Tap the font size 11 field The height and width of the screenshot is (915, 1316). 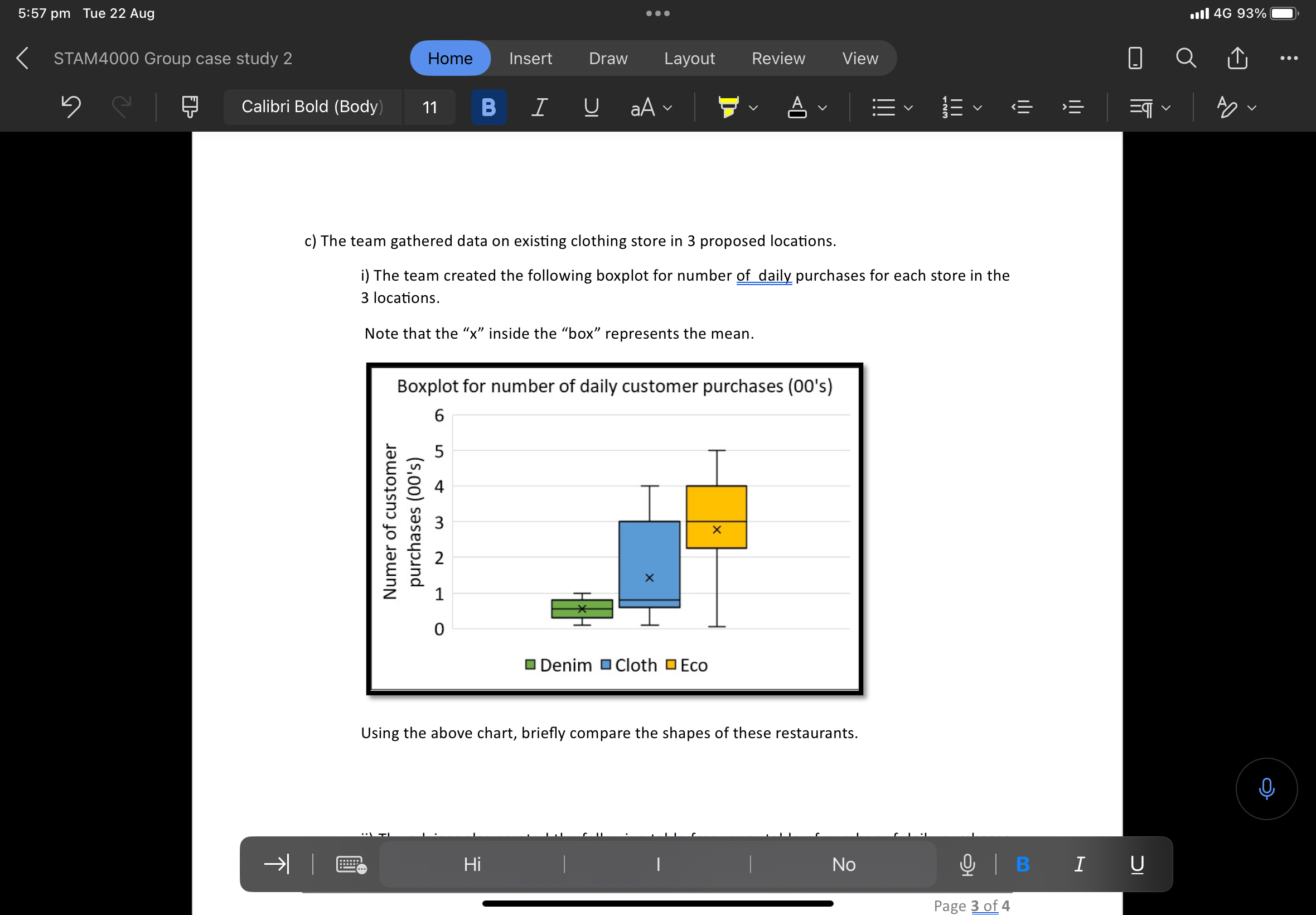430,107
